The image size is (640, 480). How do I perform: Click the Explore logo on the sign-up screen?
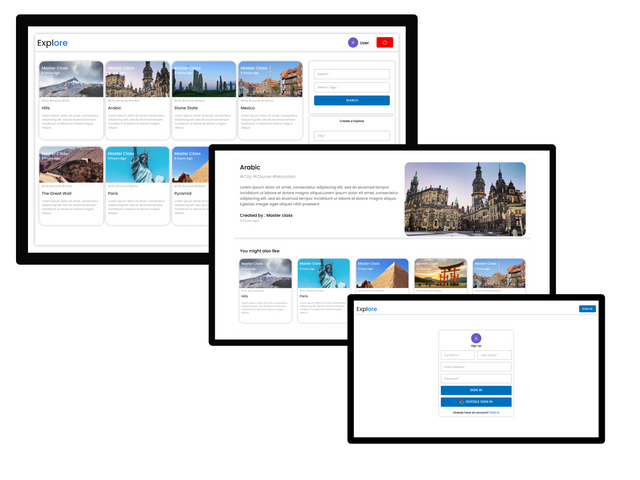pos(367,309)
